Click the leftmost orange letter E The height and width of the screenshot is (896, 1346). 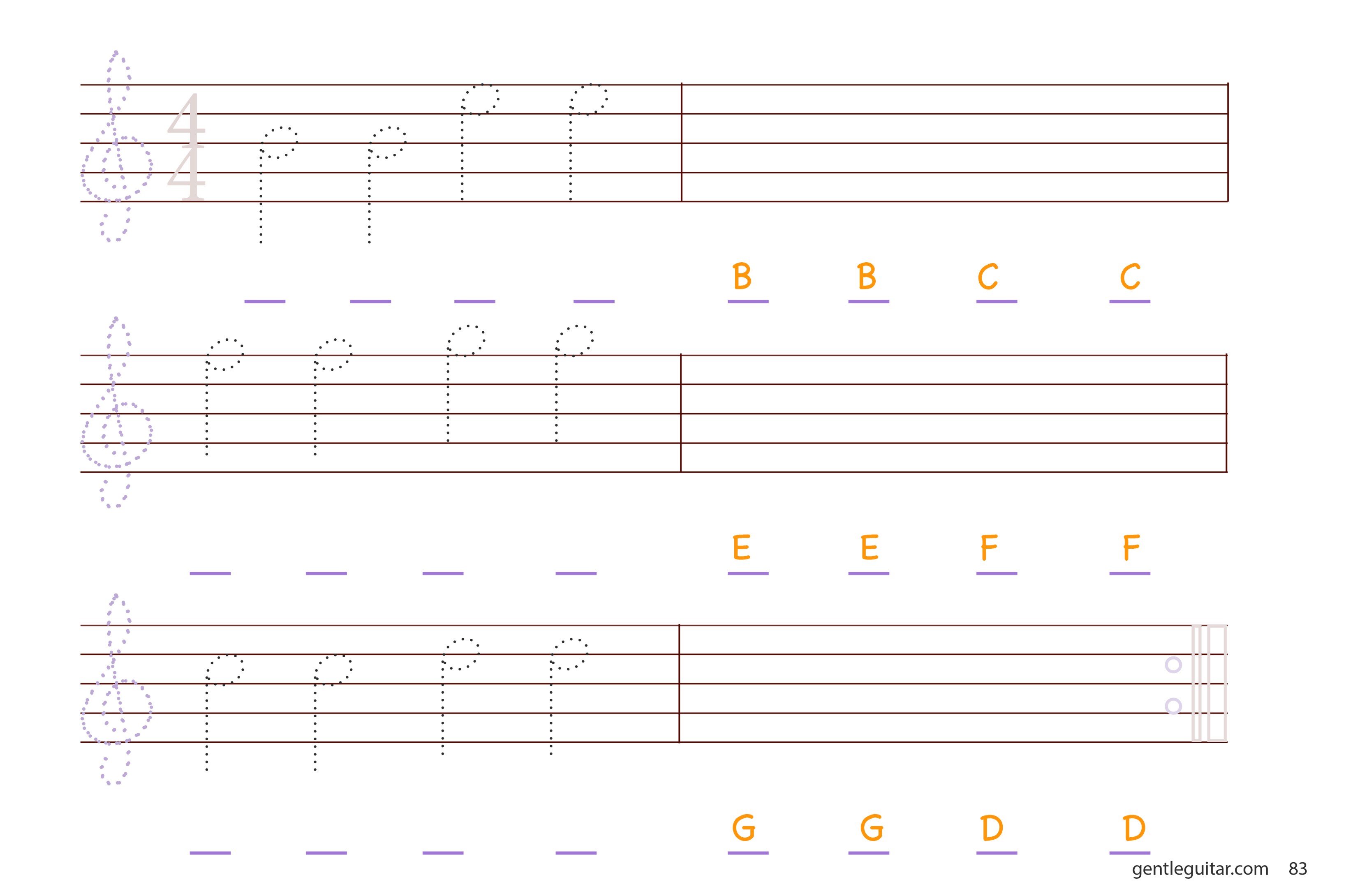click(741, 547)
